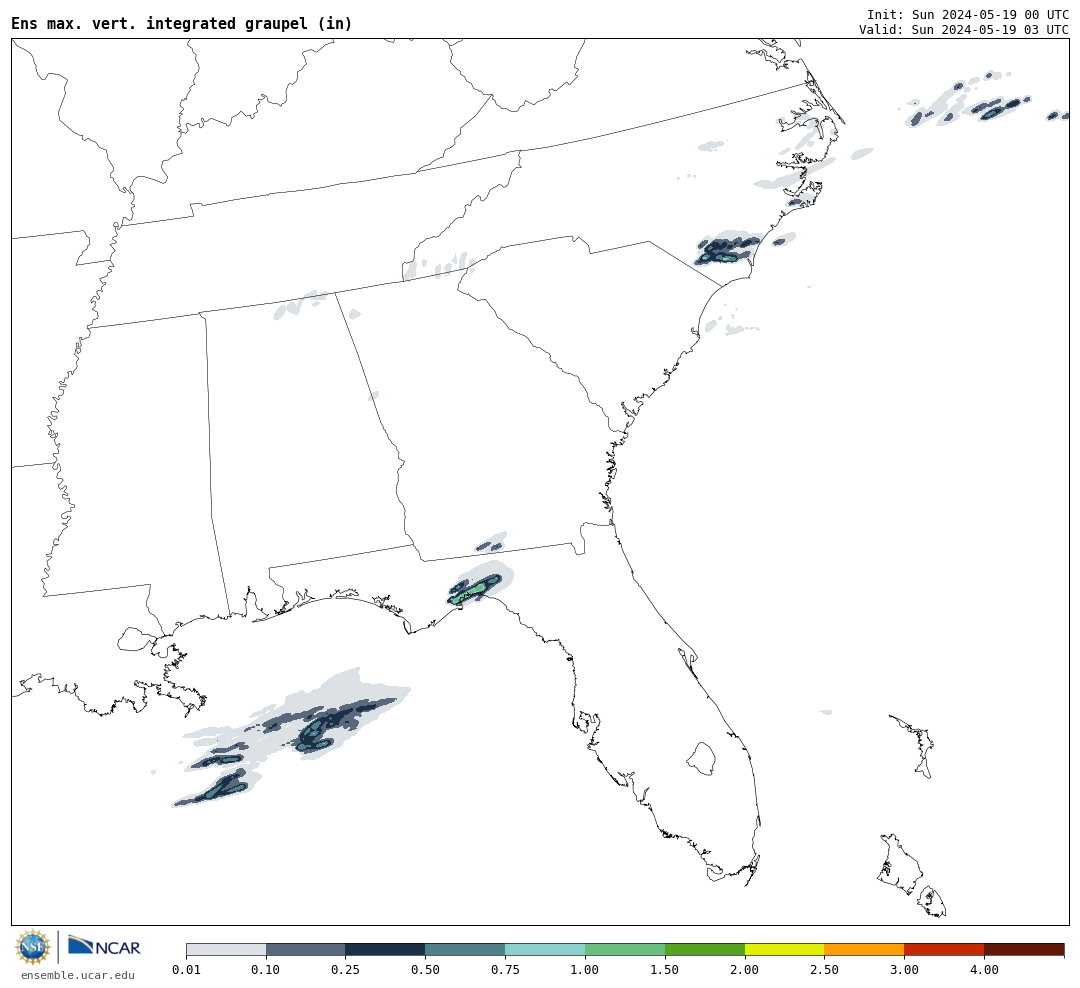This screenshot has width=1080, height=988.
Task: Pick the yellow 2.00–2.50 colorbar swatch
Action: (785, 949)
